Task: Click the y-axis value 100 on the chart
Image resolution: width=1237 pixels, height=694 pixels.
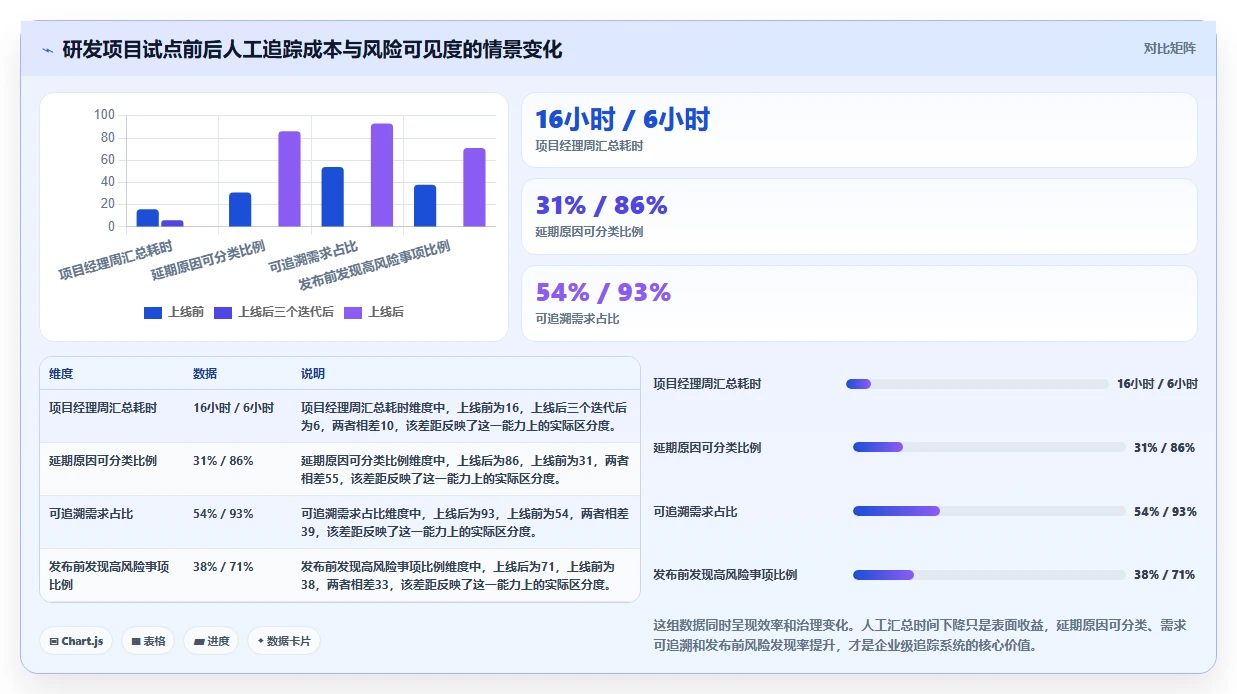Action: tap(105, 115)
